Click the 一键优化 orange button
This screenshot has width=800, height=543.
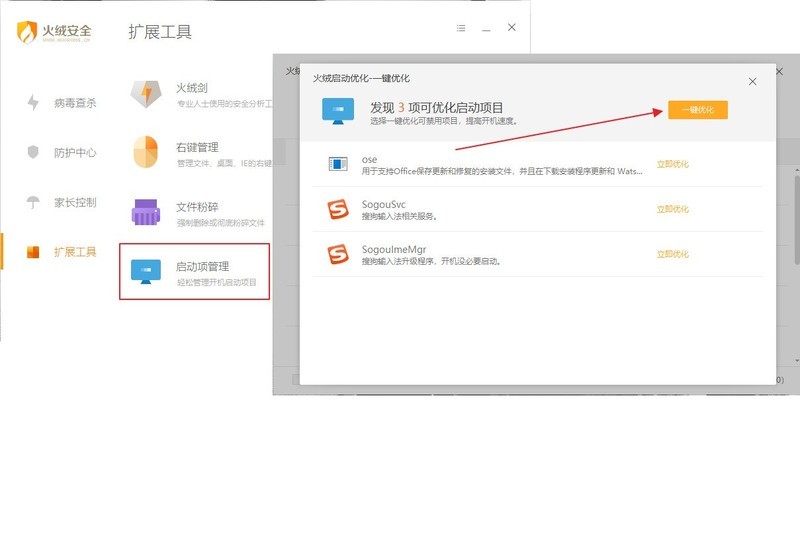click(697, 110)
